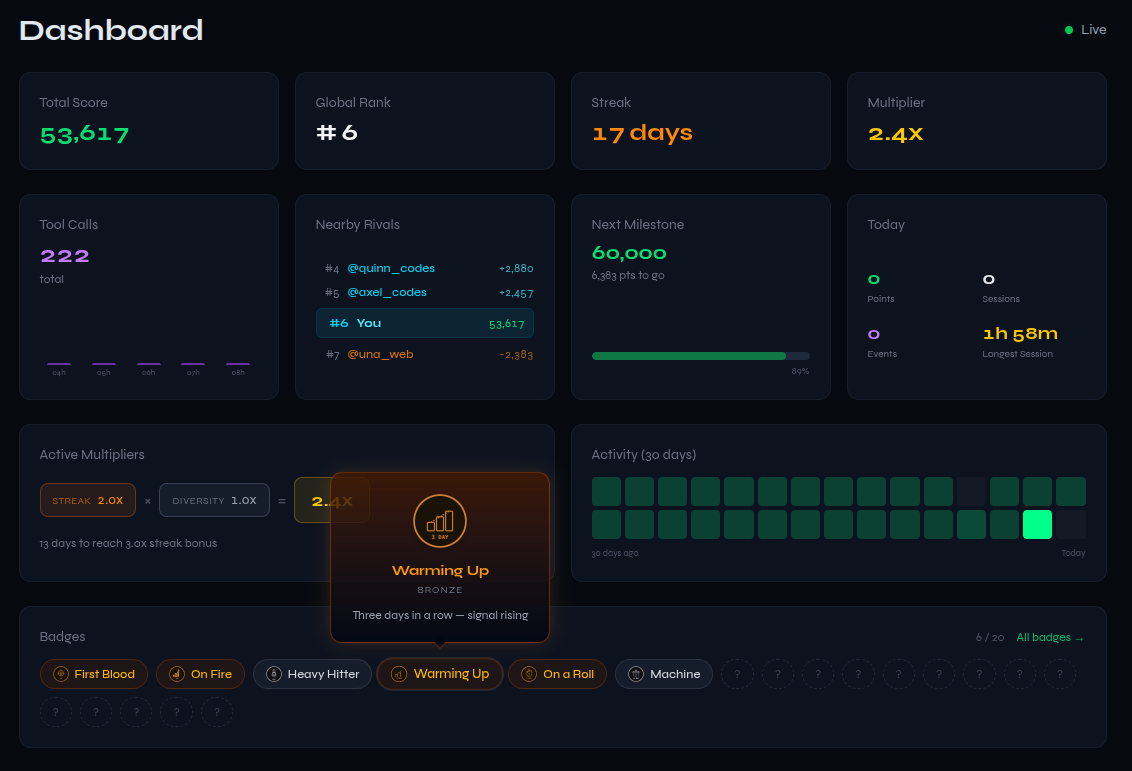Screen dimensions: 1132x771
Task: Select your #6 You row in Nearby Rivals
Action: pos(424,323)
